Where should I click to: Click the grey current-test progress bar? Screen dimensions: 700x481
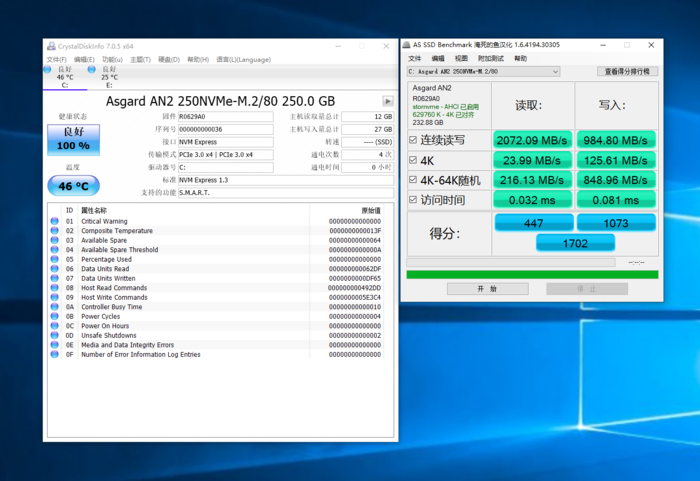(x=511, y=262)
